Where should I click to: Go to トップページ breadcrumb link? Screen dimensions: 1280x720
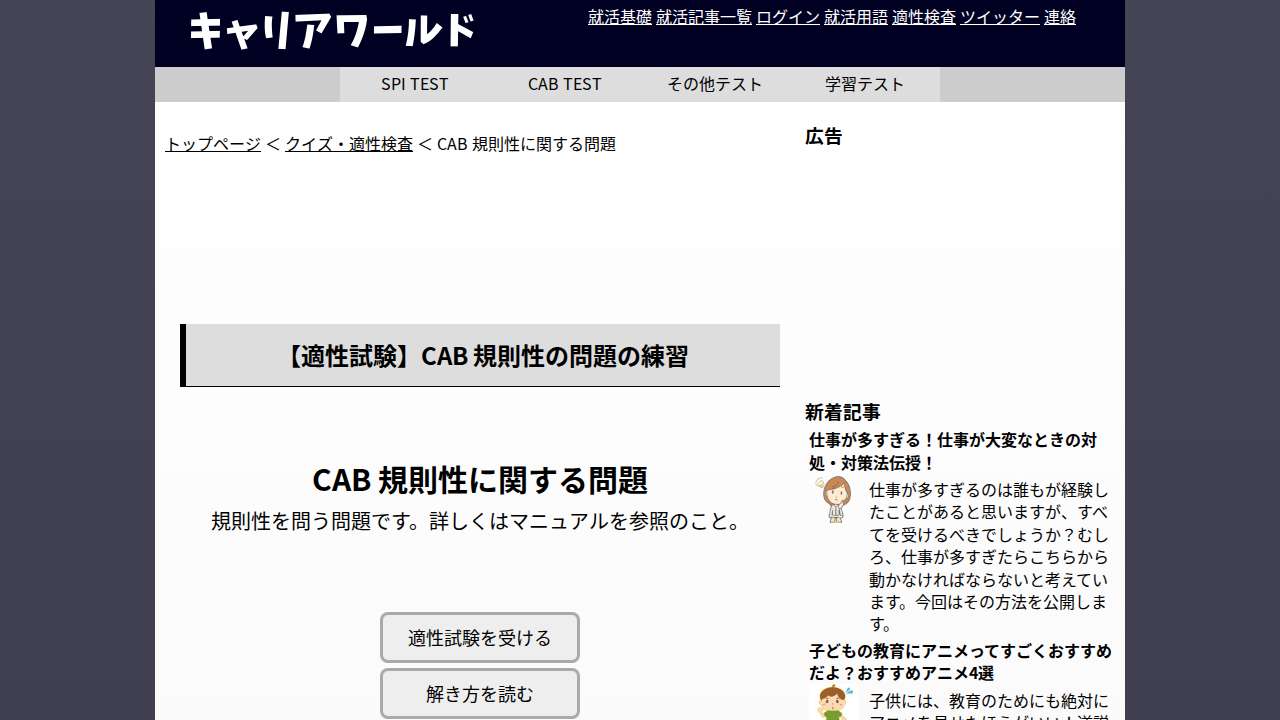tap(213, 144)
